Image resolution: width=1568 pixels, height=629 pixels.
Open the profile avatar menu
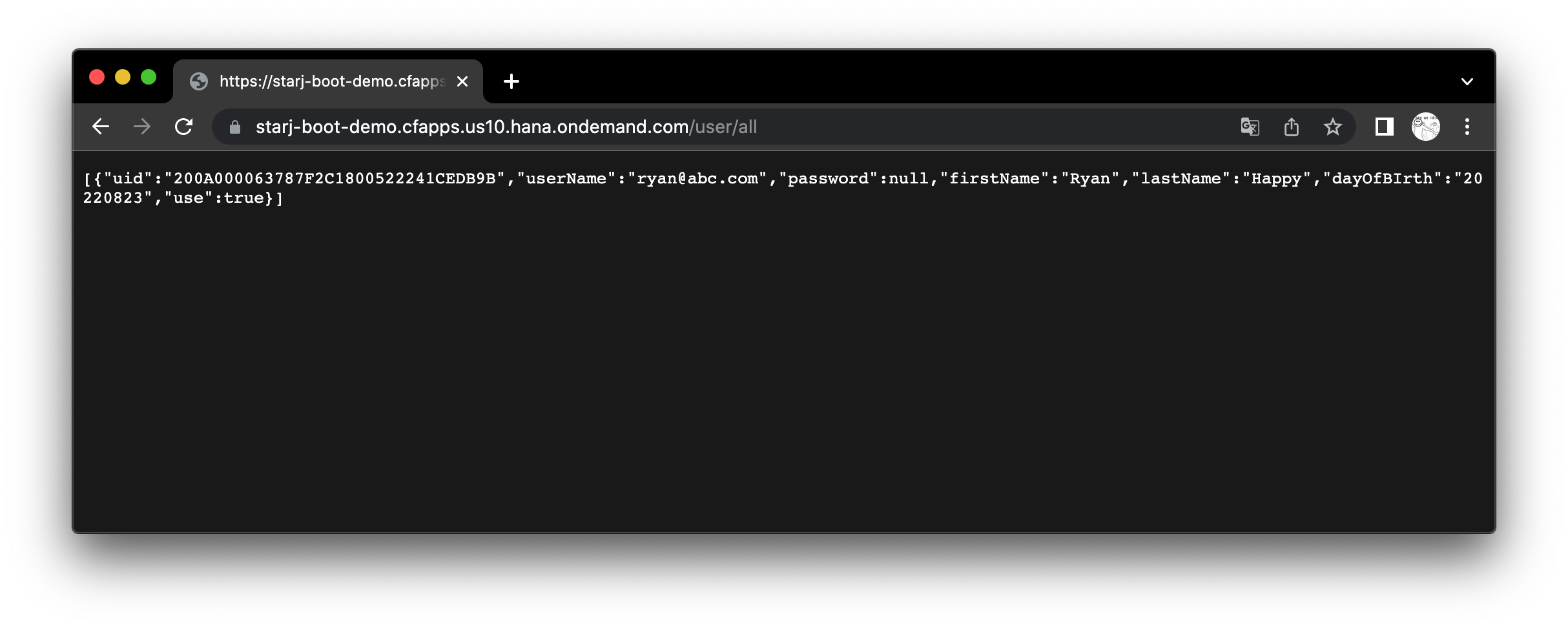coord(1426,127)
